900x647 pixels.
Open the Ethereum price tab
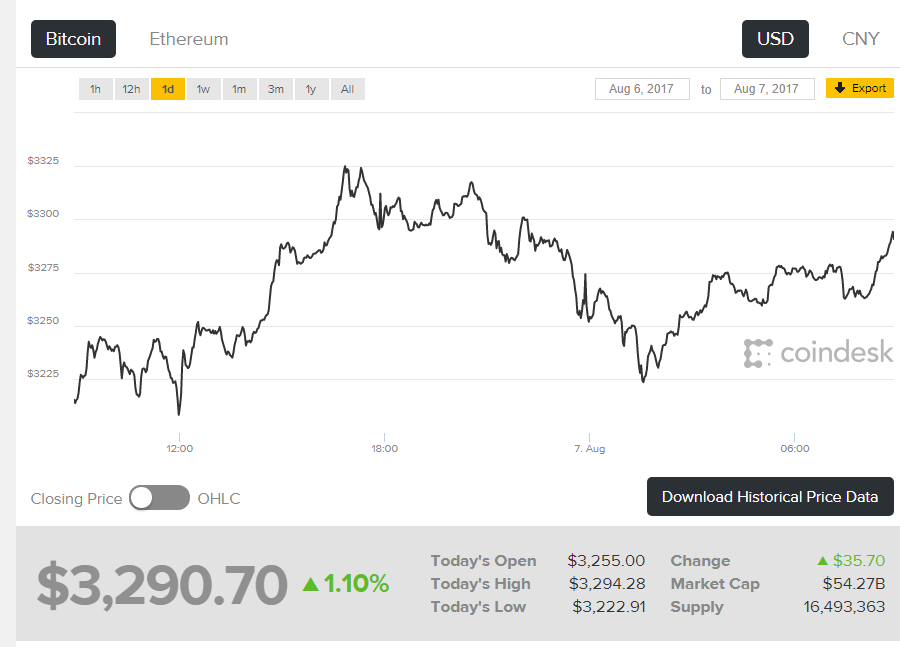pos(189,39)
